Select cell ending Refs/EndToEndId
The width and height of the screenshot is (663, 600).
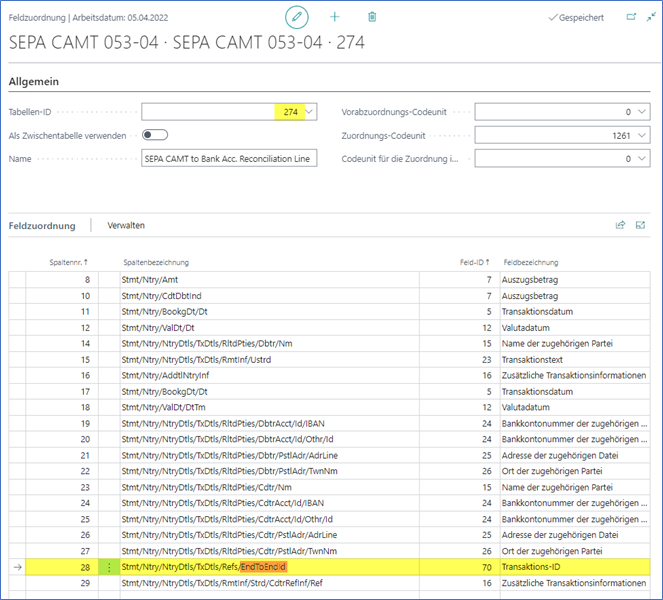click(269, 567)
